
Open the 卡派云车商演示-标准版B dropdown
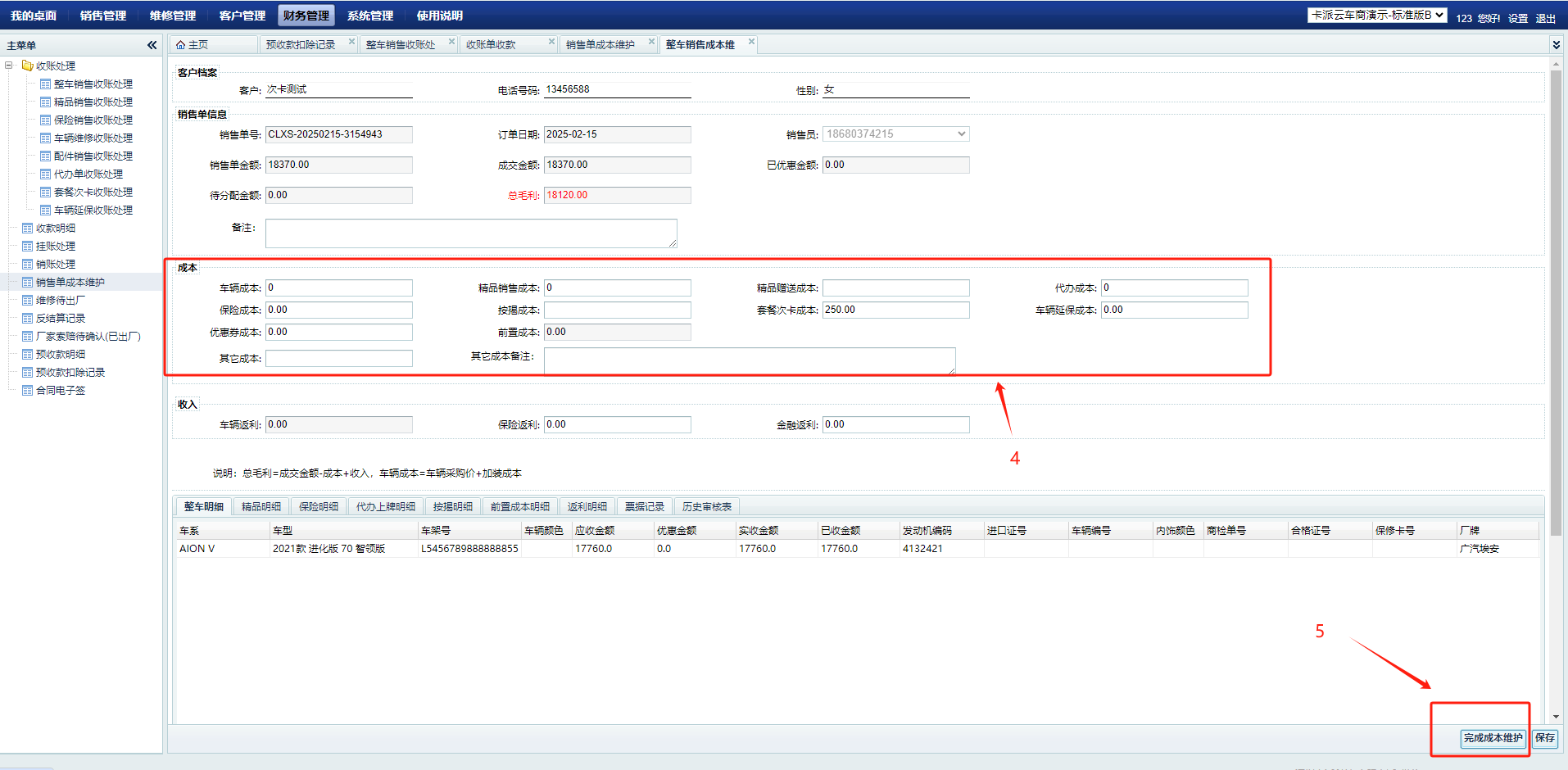click(x=1377, y=15)
